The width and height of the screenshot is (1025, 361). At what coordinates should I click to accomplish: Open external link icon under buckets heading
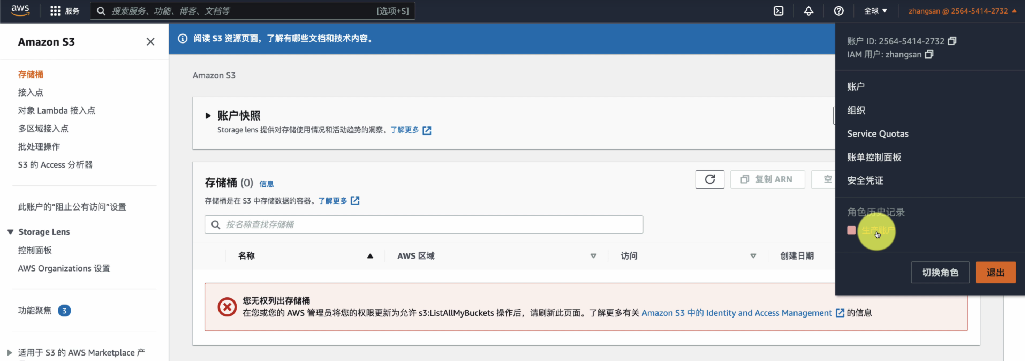(x=355, y=201)
